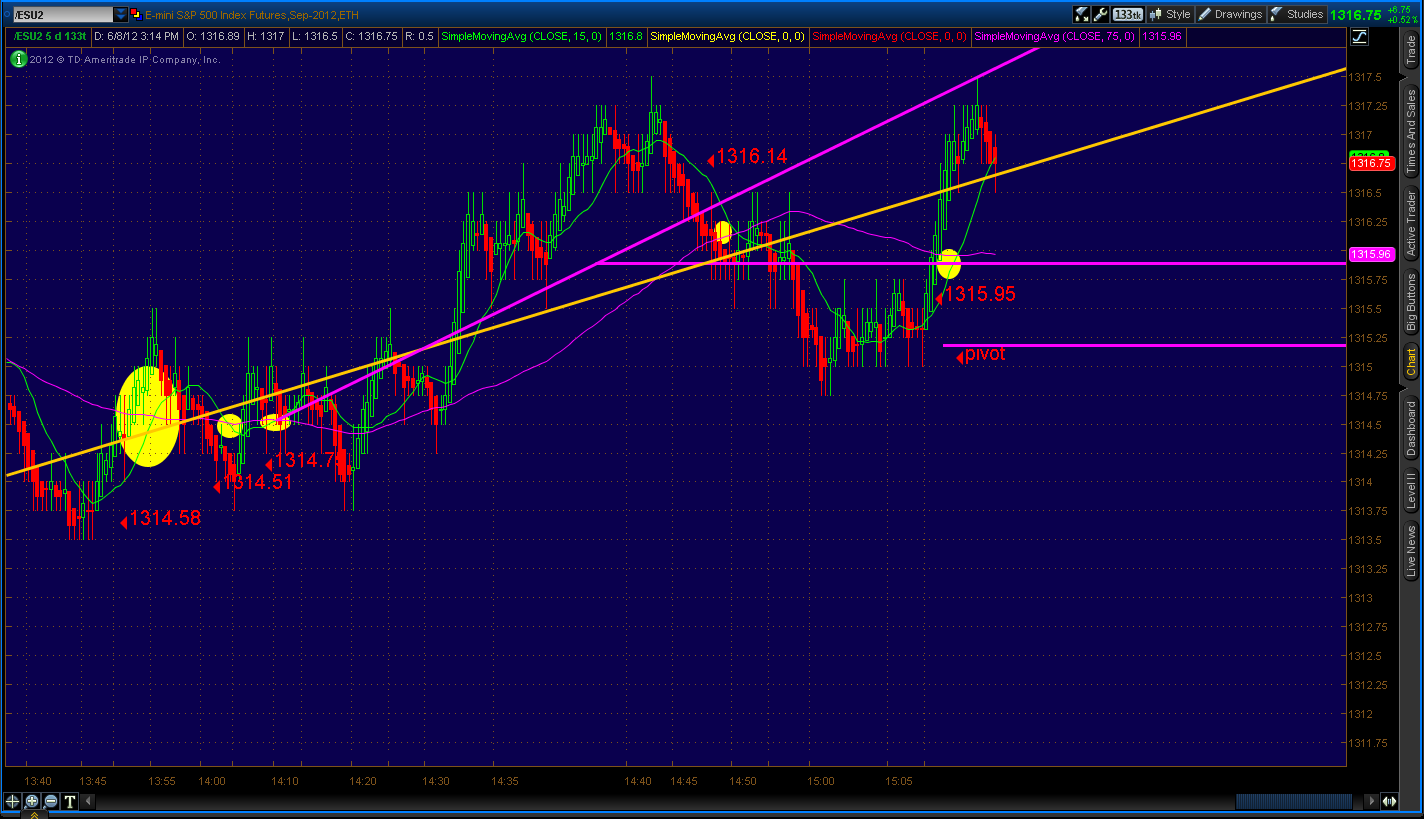Click the zoom out magnifier icon

point(51,801)
